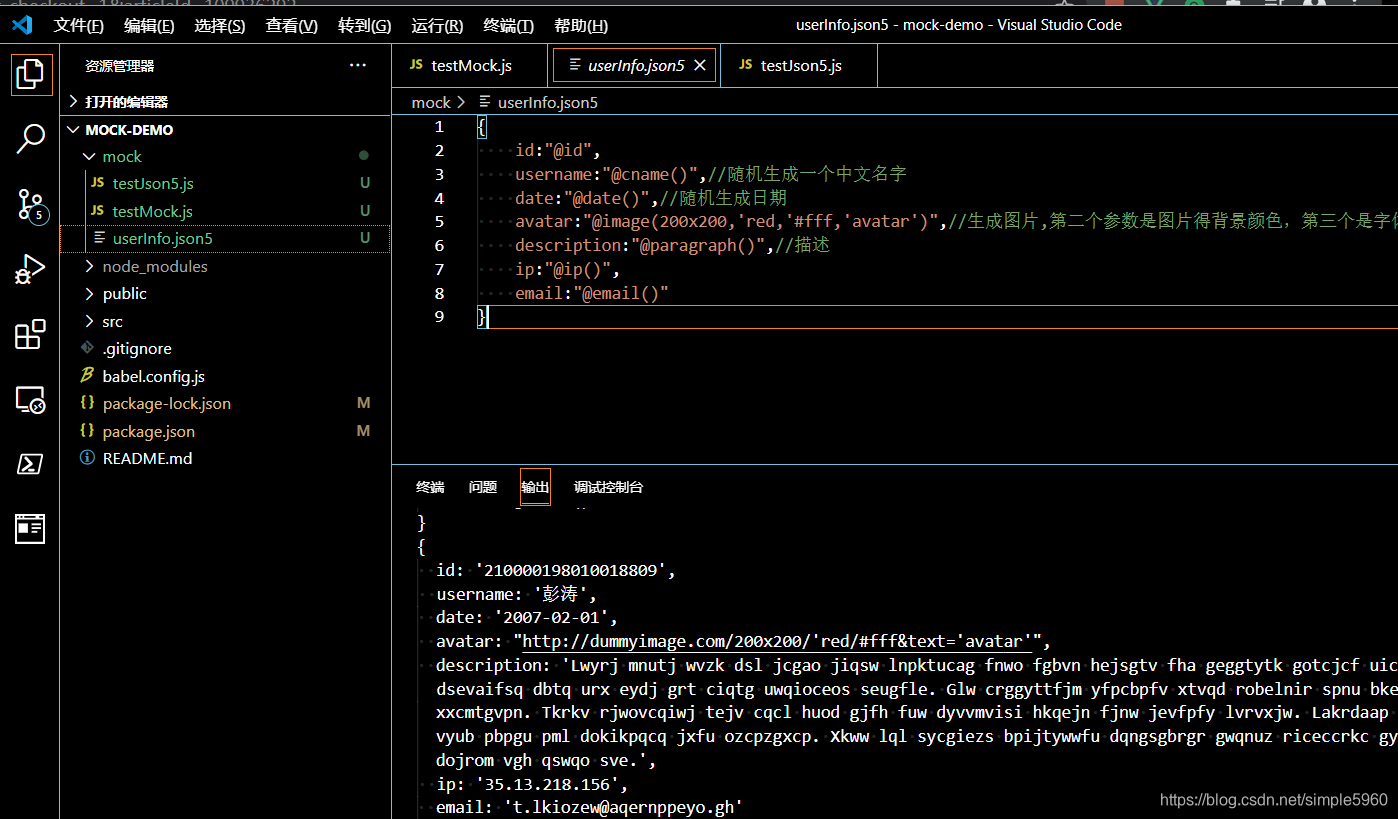Open Source Control view with 5 changes

[32, 204]
